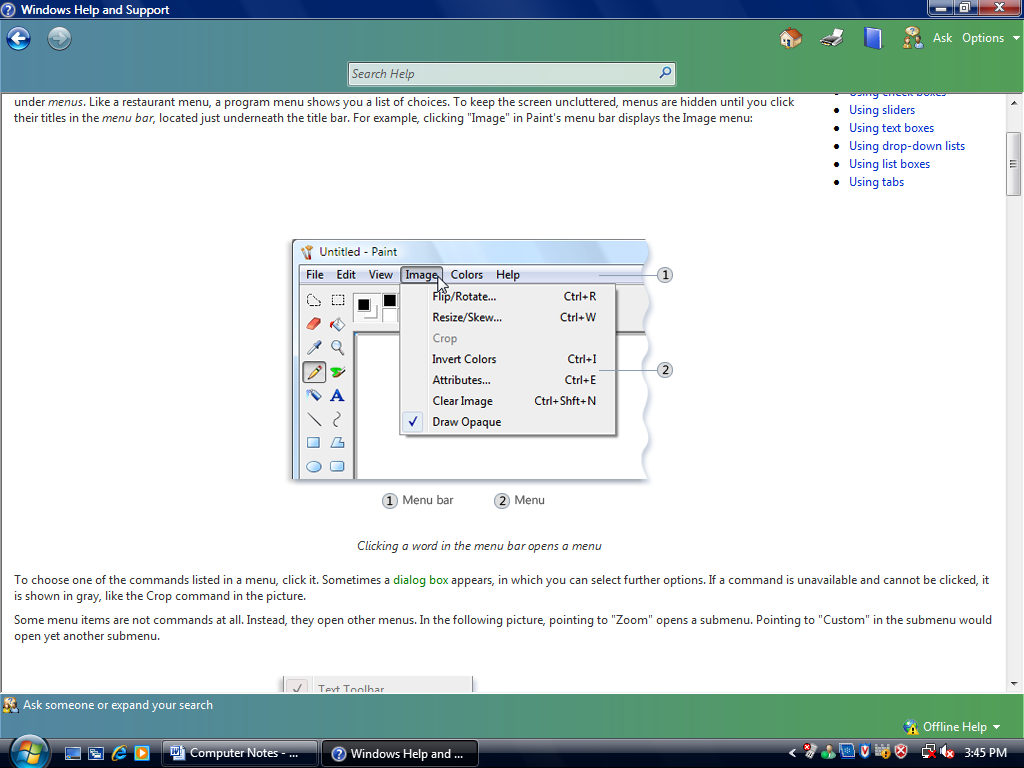Select the Text tool letter A

point(338,395)
